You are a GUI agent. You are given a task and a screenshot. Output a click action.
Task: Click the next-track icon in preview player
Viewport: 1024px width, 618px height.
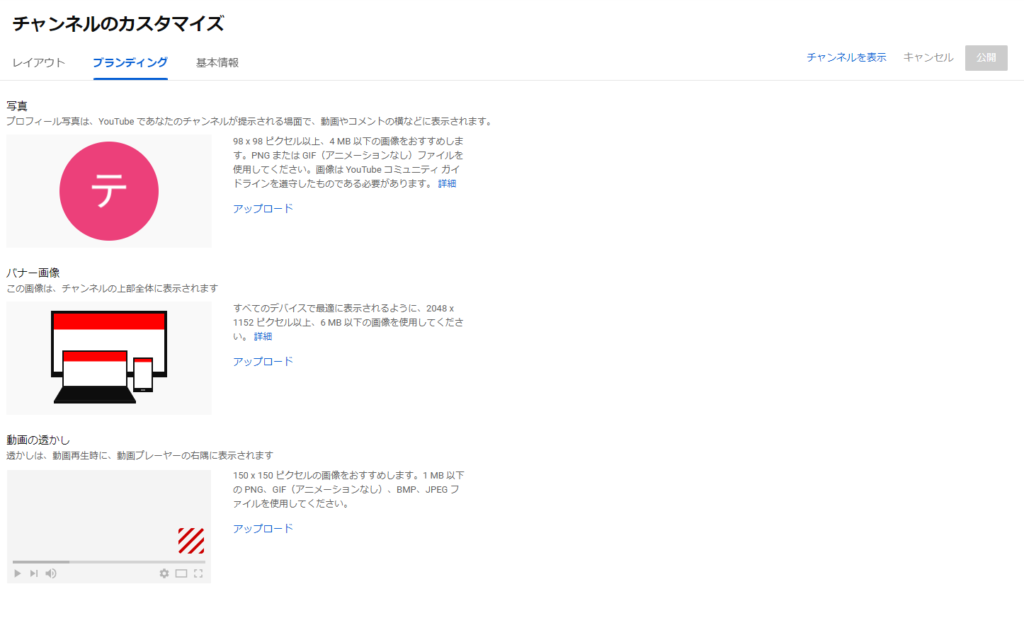click(x=33, y=573)
